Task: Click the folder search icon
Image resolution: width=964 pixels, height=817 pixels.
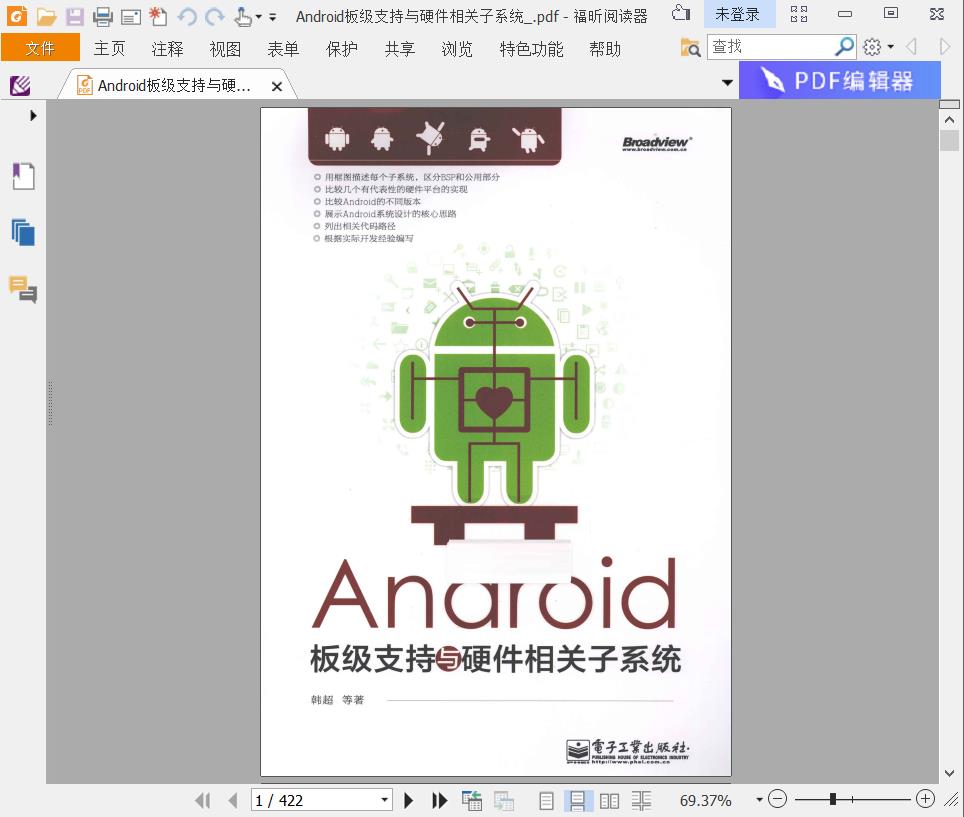Action: [x=690, y=47]
